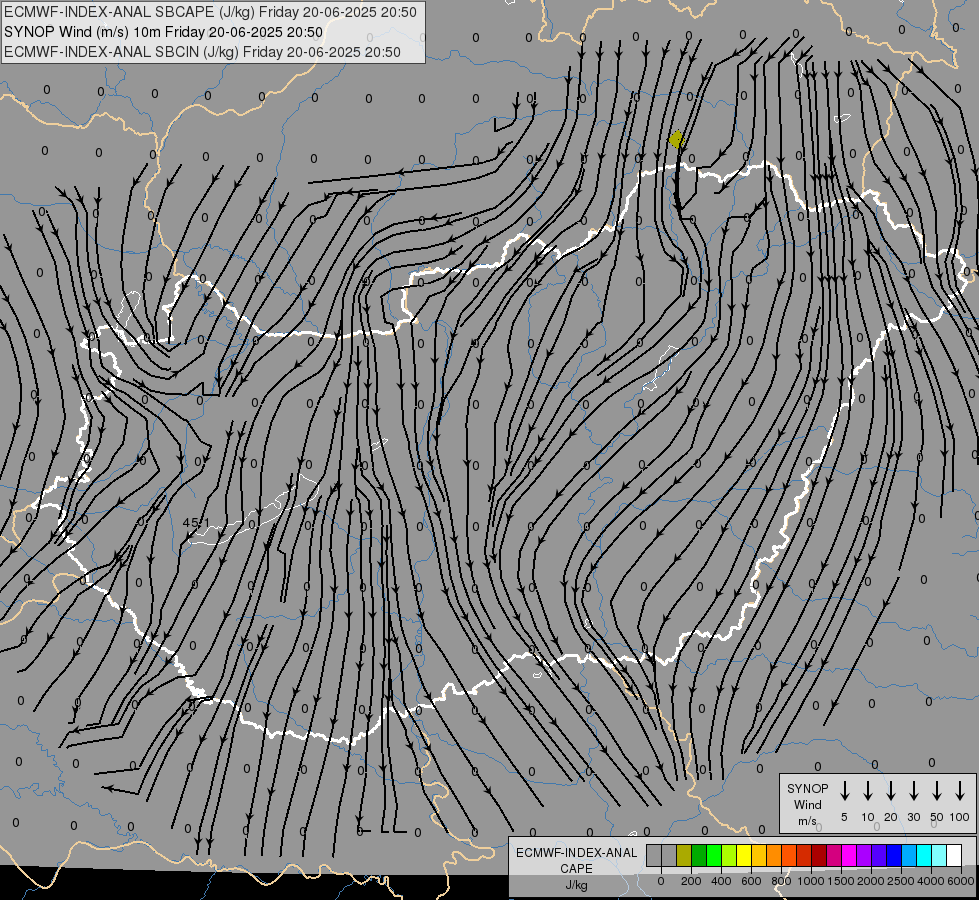The height and width of the screenshot is (900, 979).
Task: Click the 5 m/s wind arrow in legend
Action: [x=845, y=791]
